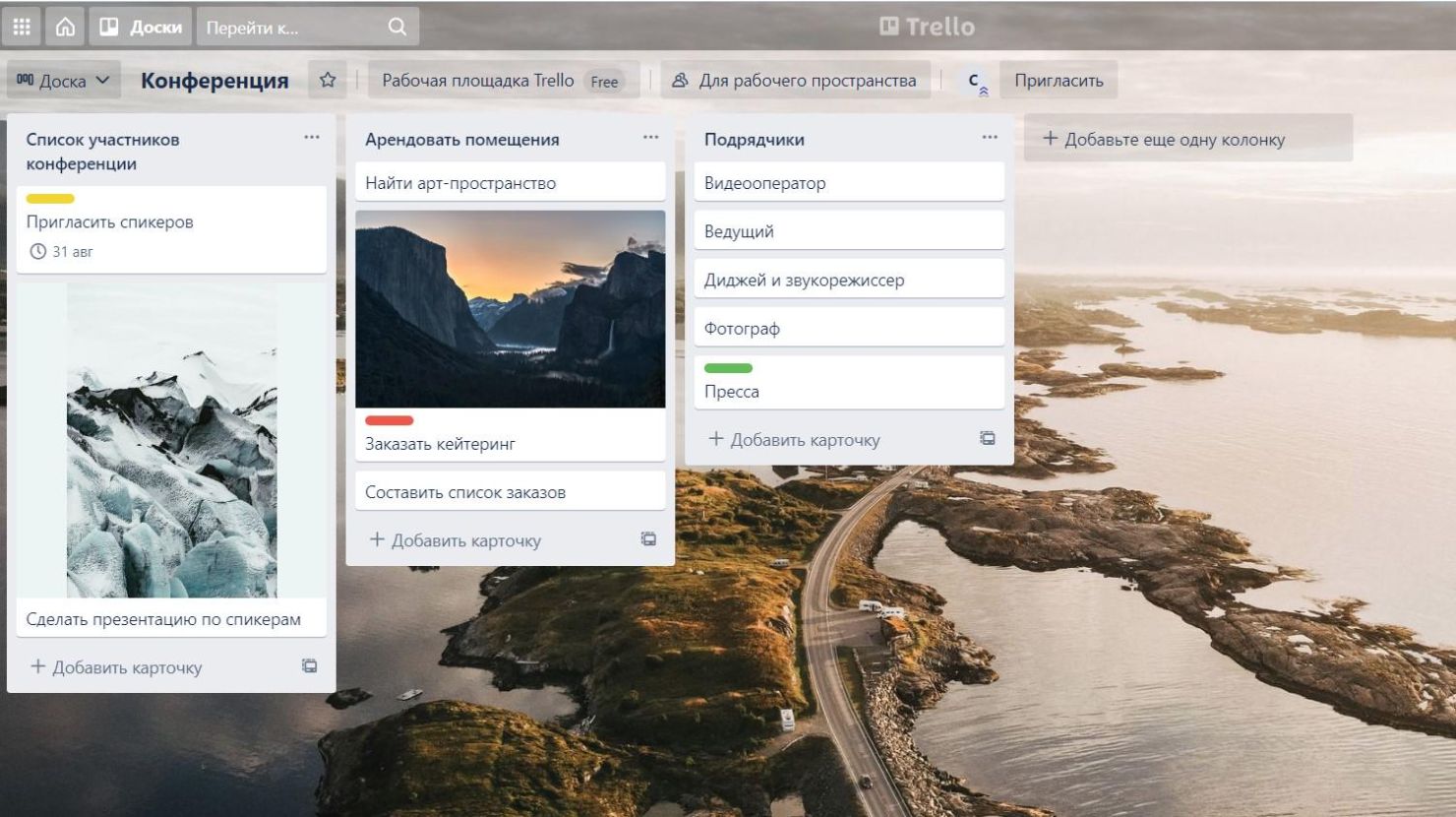Click the Free plan badge

coord(604,82)
